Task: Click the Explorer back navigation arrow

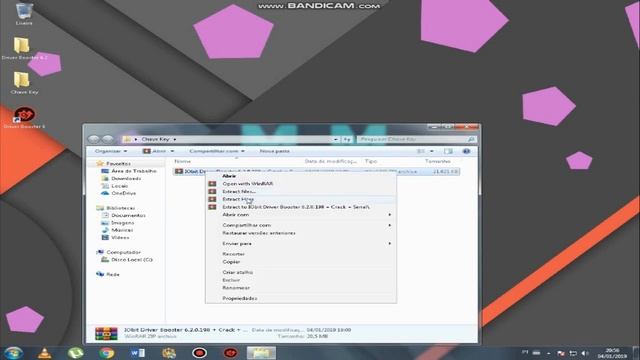Action: coord(94,139)
